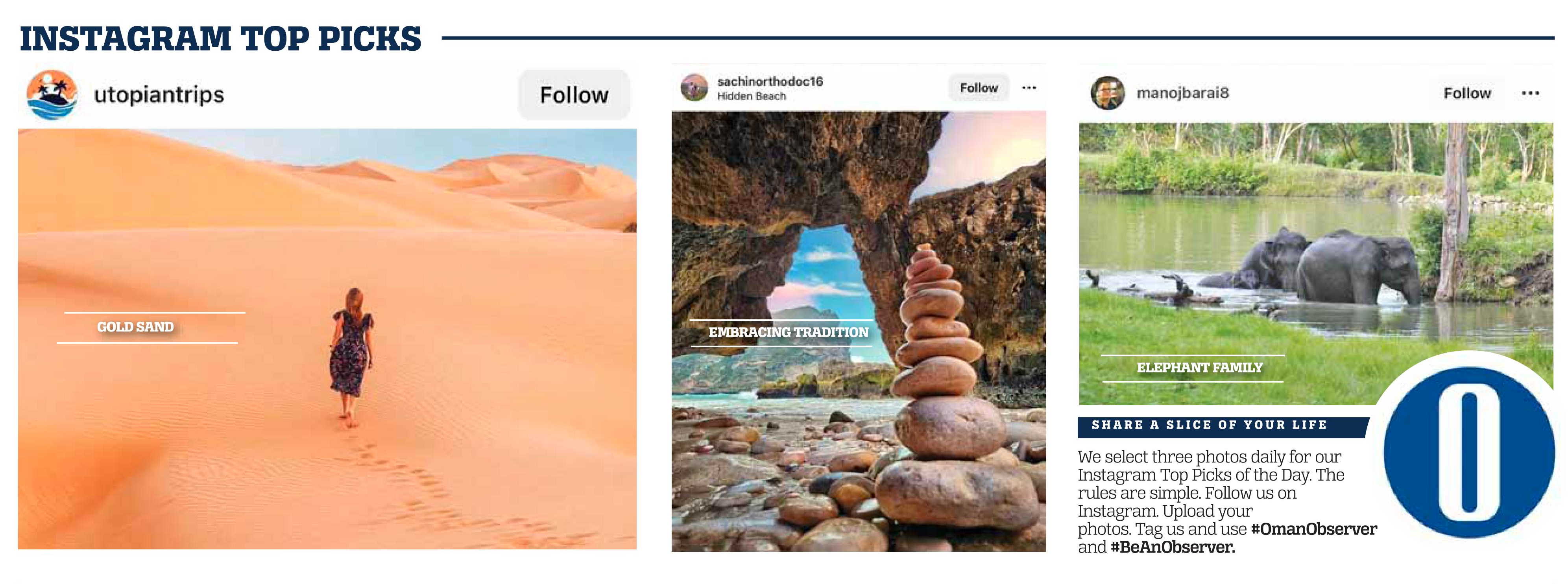
Task: Open more options on sachinorthodoc16 post
Action: point(1029,88)
